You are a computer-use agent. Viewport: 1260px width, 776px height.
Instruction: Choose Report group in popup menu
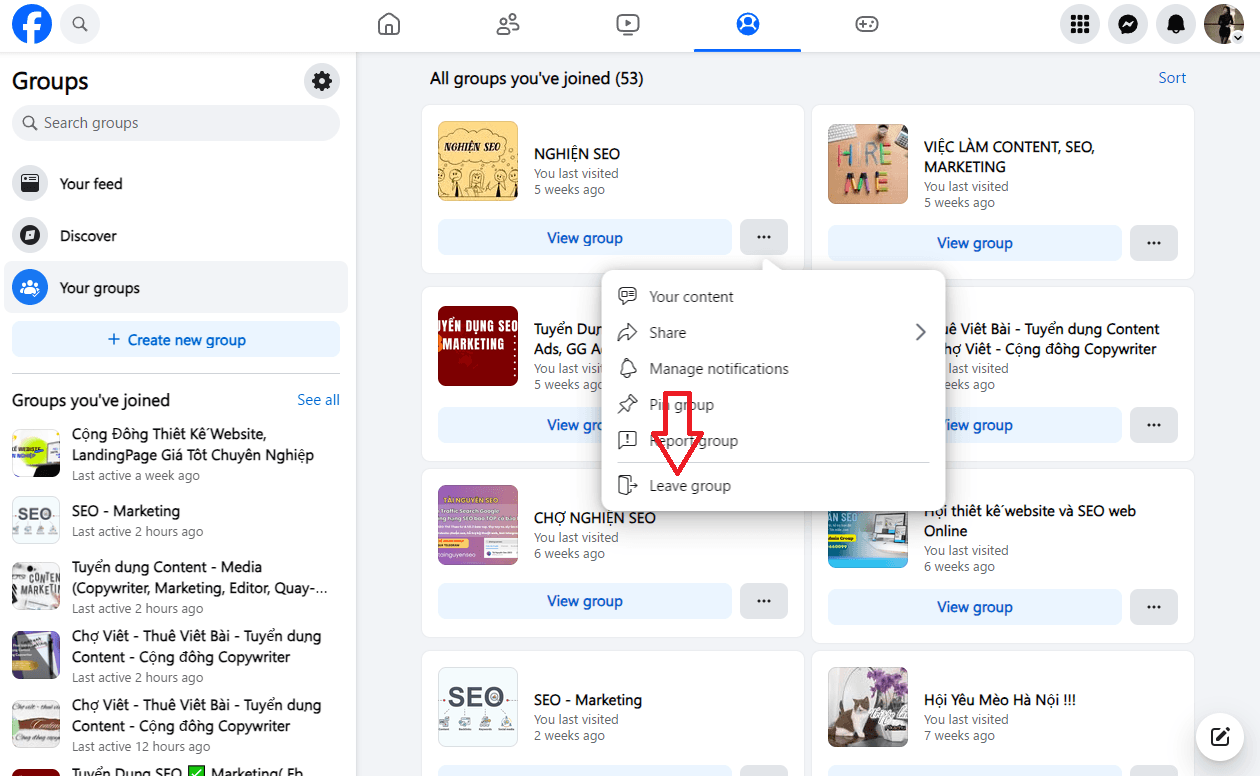click(x=773, y=441)
